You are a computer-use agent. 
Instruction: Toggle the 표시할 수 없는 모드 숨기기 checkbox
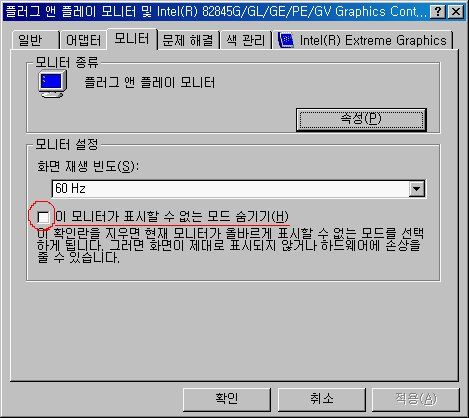point(43,217)
